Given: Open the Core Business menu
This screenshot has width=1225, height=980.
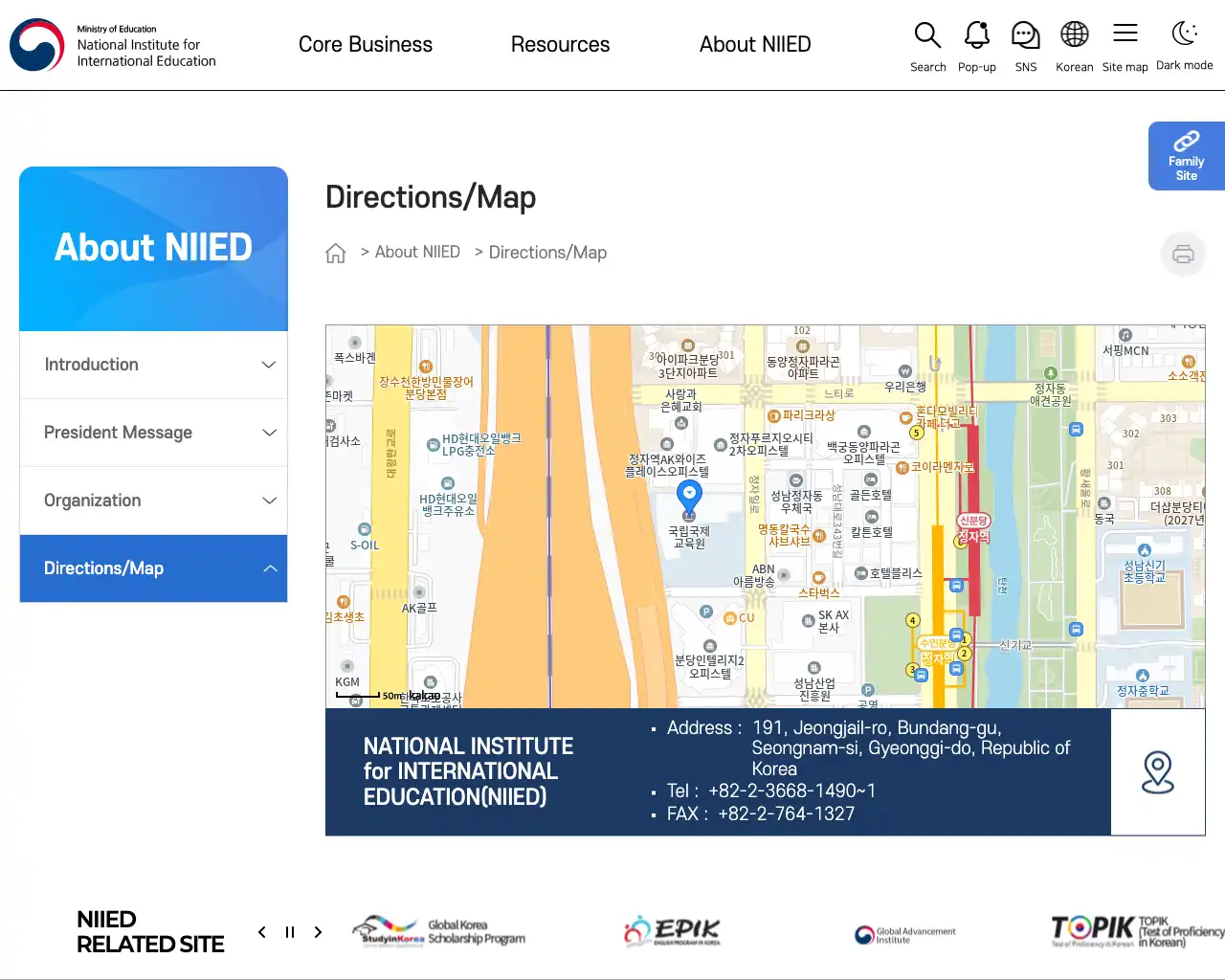Looking at the screenshot, I should pos(366,44).
